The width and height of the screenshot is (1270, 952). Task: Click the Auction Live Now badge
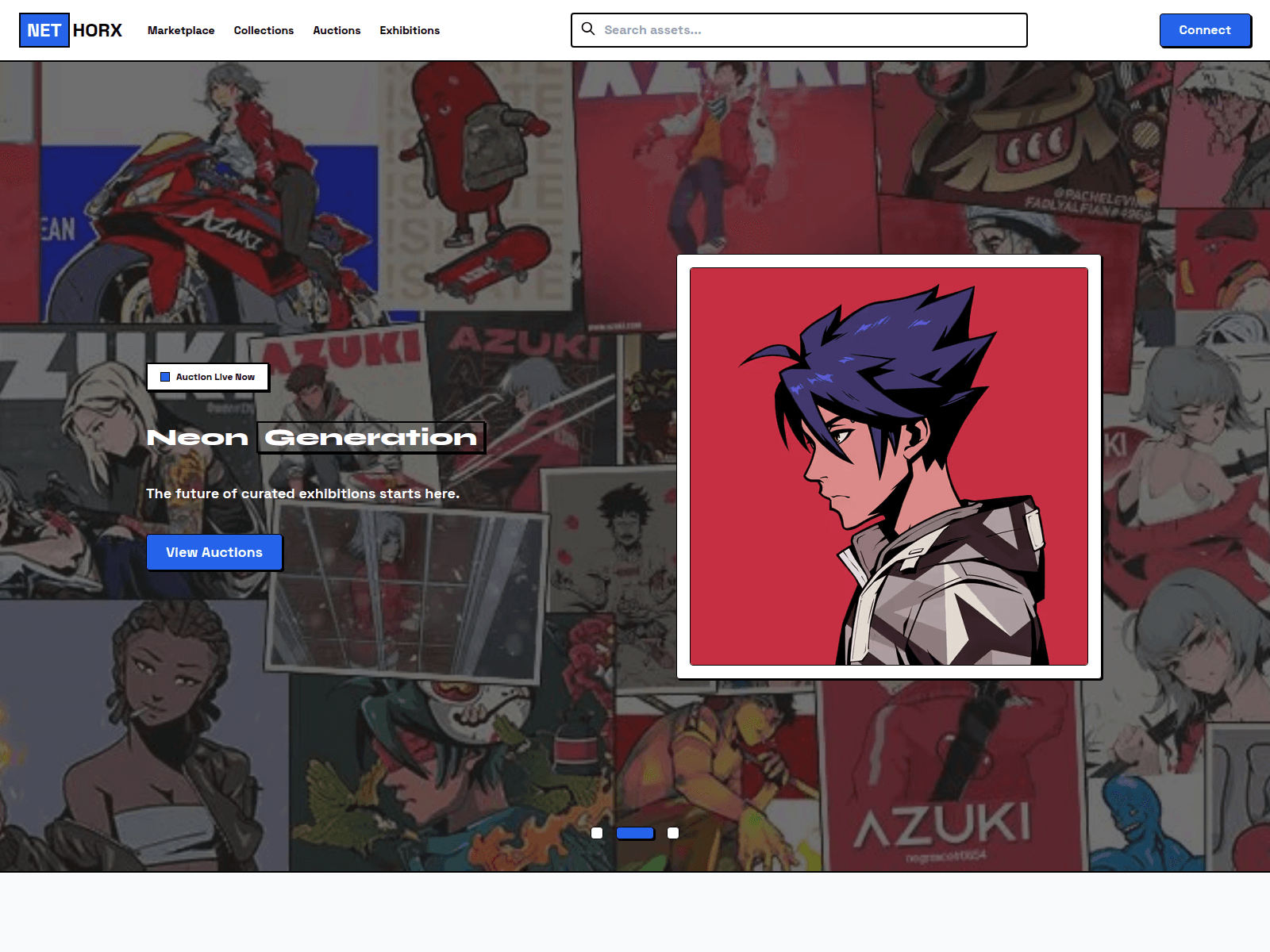point(207,377)
